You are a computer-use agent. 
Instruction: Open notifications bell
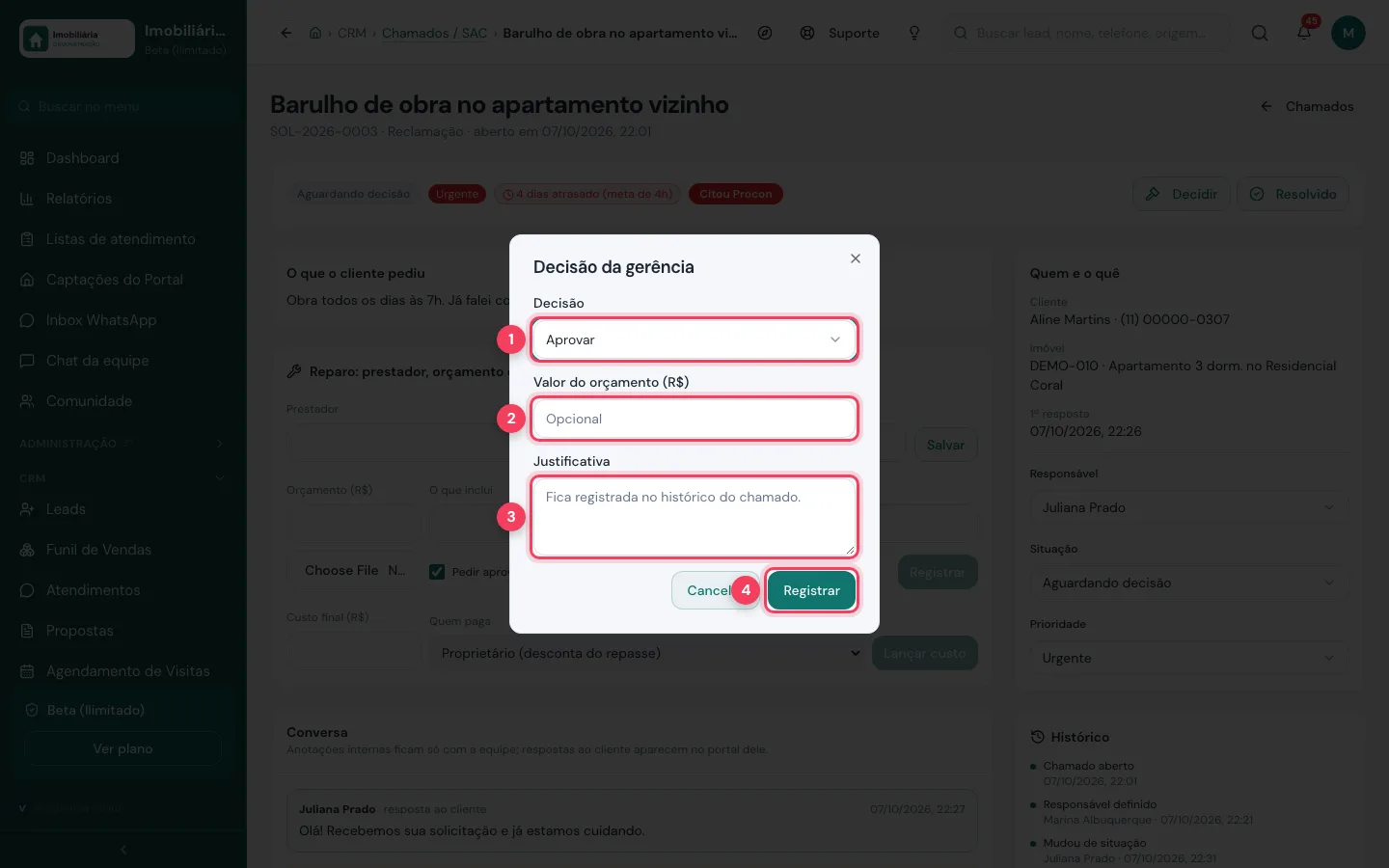[1304, 33]
